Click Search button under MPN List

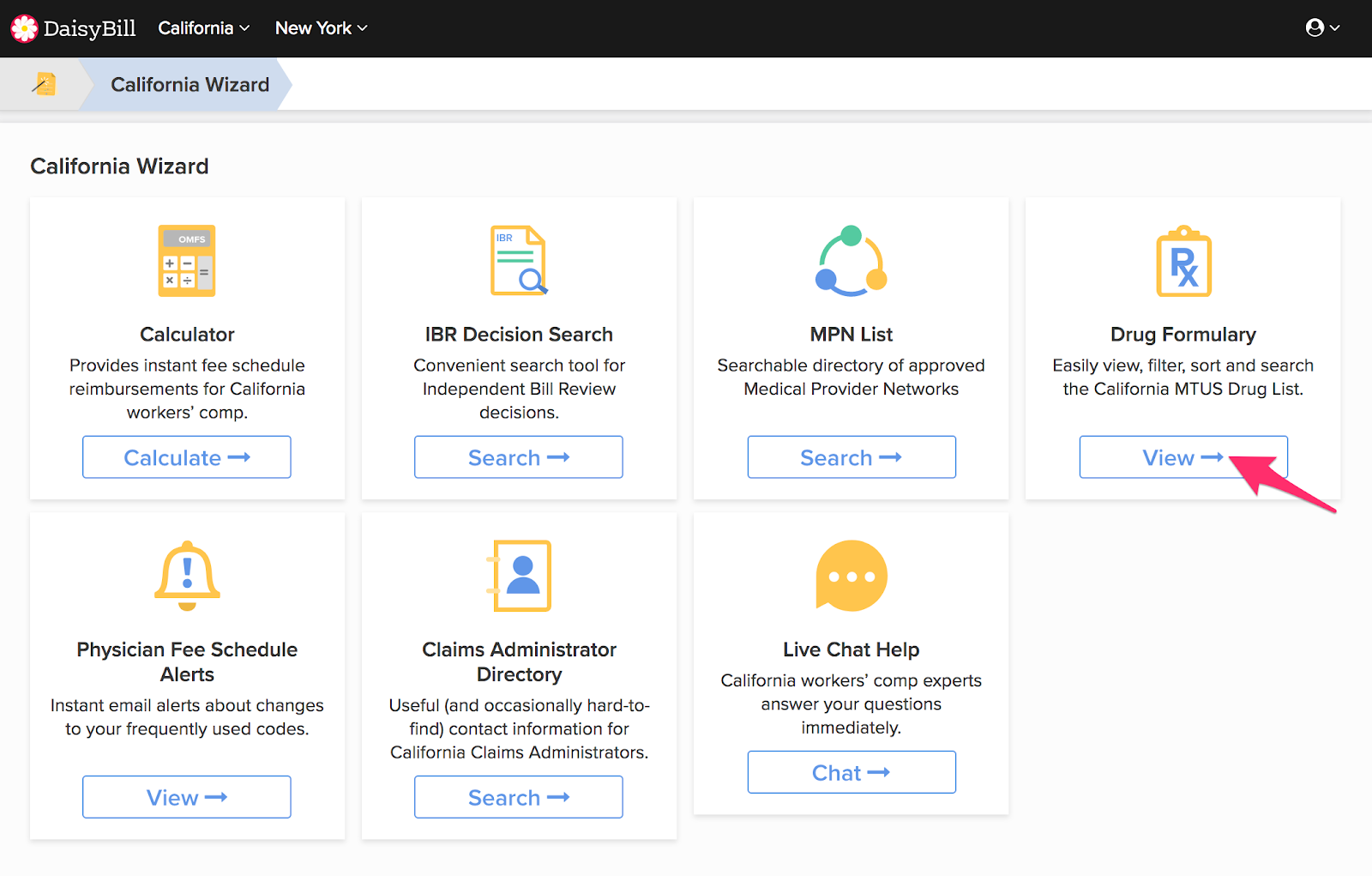pos(851,457)
